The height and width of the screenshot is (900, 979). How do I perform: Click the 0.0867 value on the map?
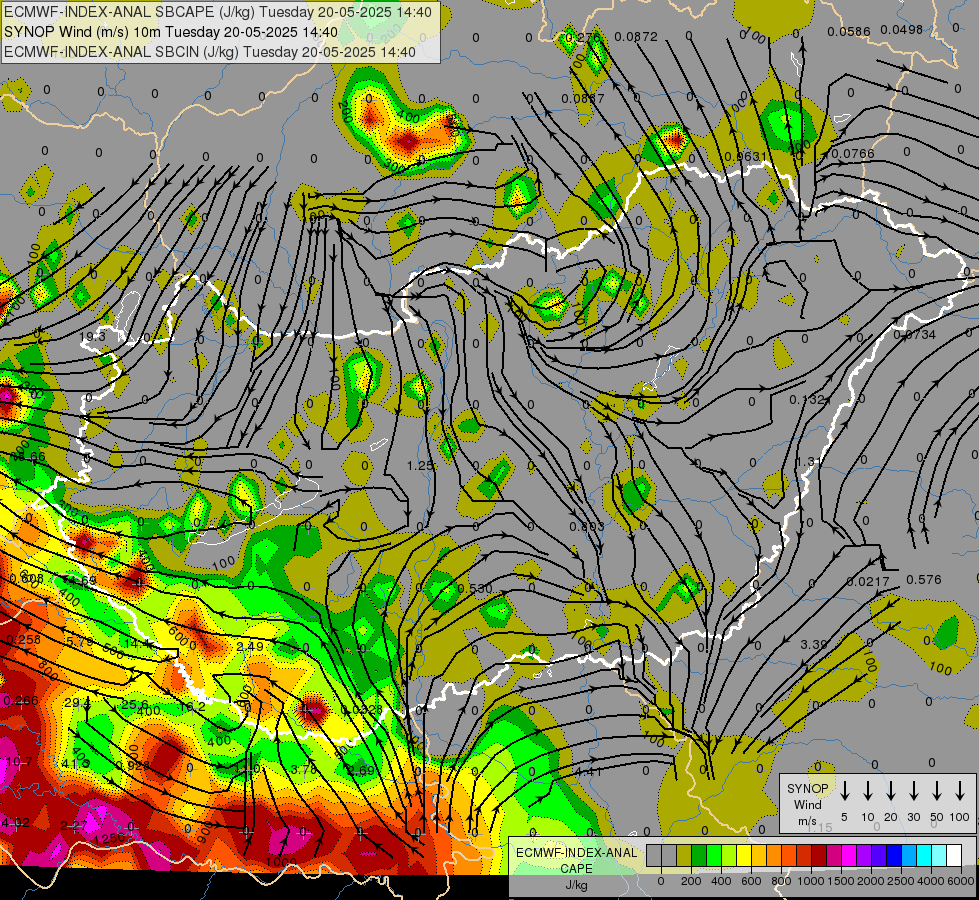click(x=583, y=98)
